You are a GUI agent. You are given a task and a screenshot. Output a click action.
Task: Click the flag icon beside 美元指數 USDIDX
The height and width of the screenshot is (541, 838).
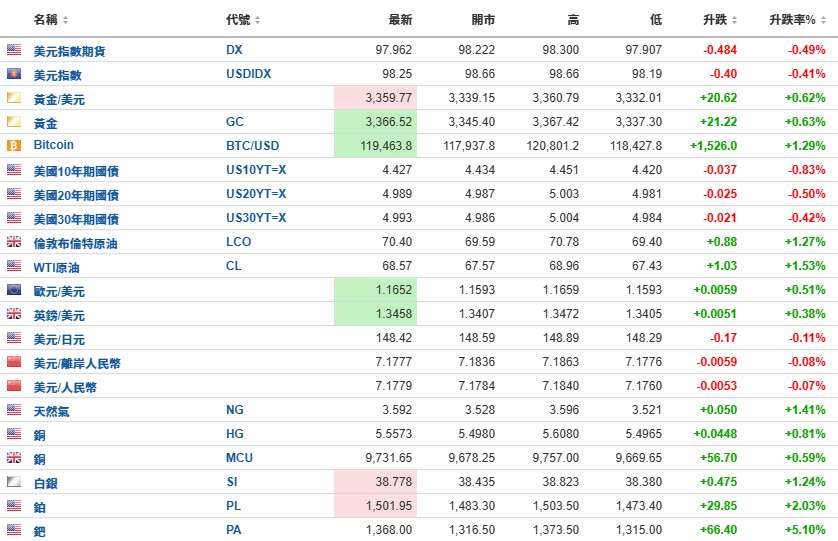point(14,74)
